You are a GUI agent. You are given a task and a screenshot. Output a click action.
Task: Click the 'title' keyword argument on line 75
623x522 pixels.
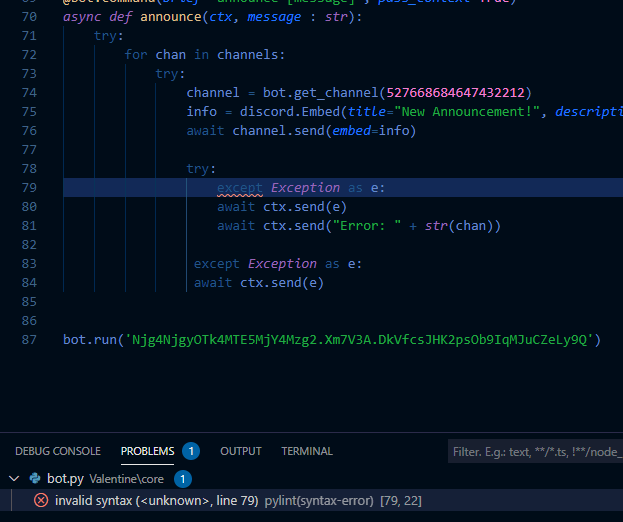[367, 112]
